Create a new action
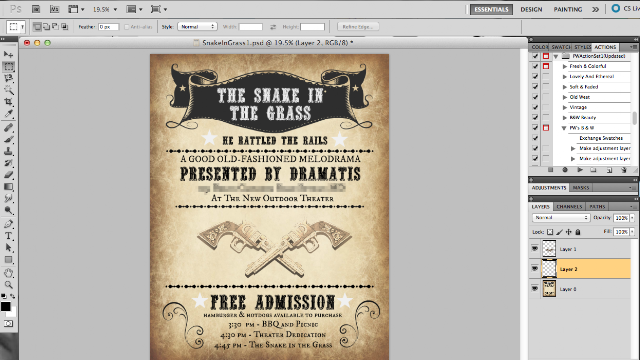Image resolution: width=640 pixels, height=360 pixels. click(x=609, y=170)
